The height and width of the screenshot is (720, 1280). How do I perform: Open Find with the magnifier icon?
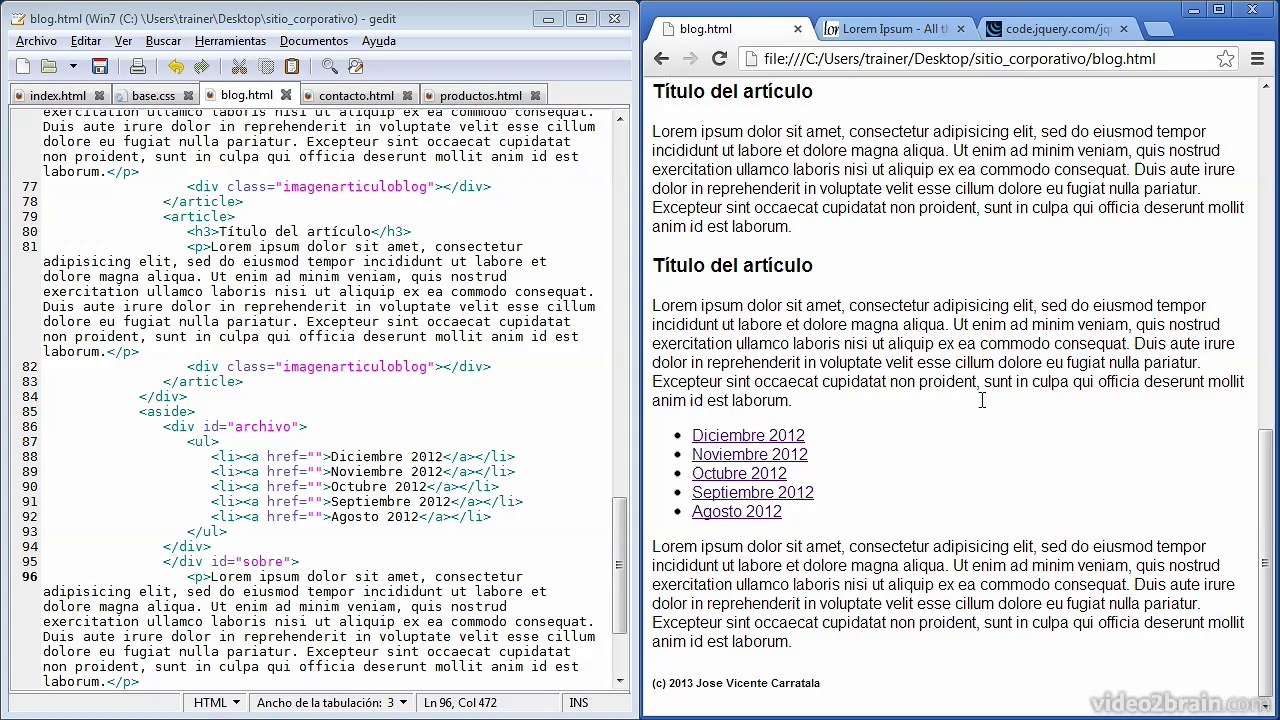click(x=329, y=67)
